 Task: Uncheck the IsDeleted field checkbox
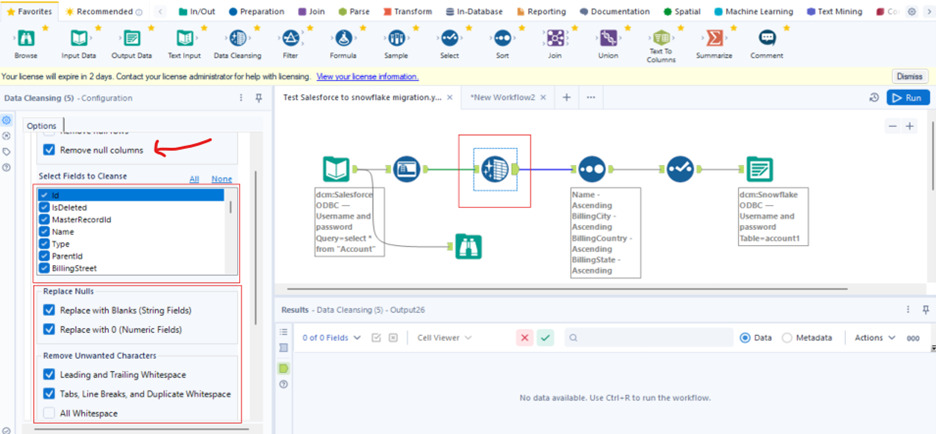(44, 208)
